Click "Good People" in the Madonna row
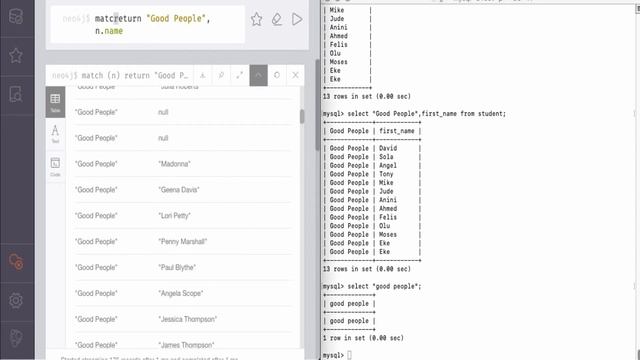The image size is (640, 360). [96, 164]
